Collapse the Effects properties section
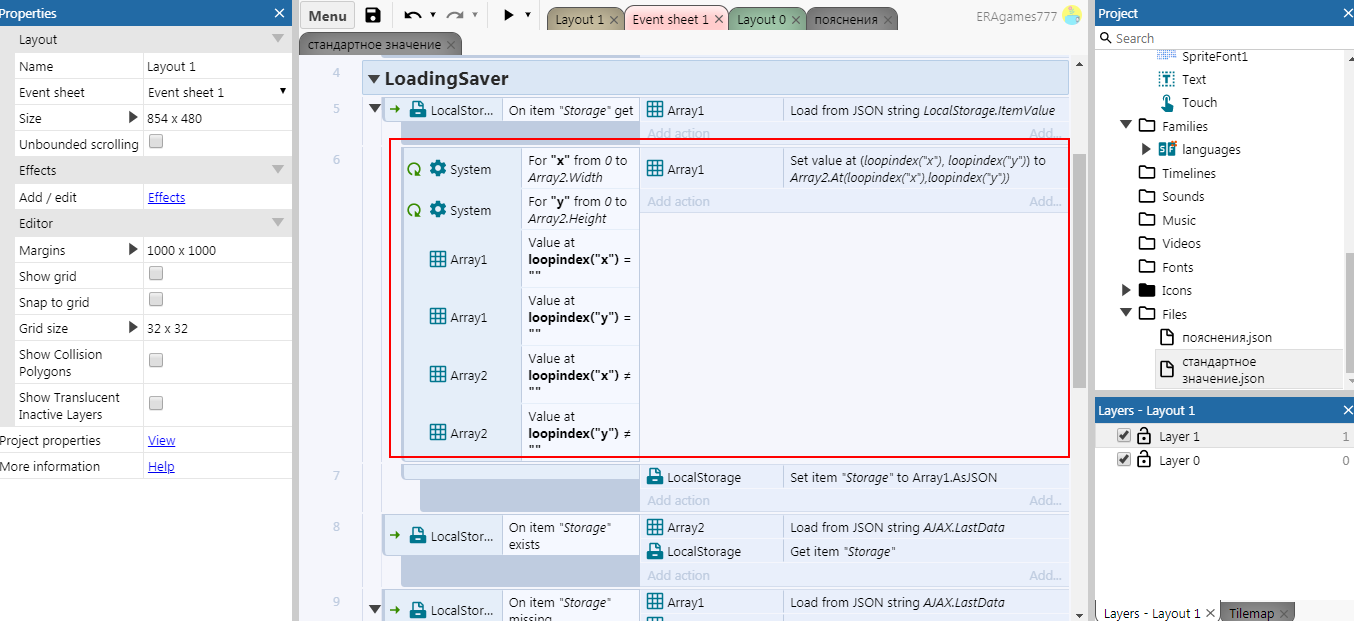This screenshot has height=621, width=1354. point(278,170)
